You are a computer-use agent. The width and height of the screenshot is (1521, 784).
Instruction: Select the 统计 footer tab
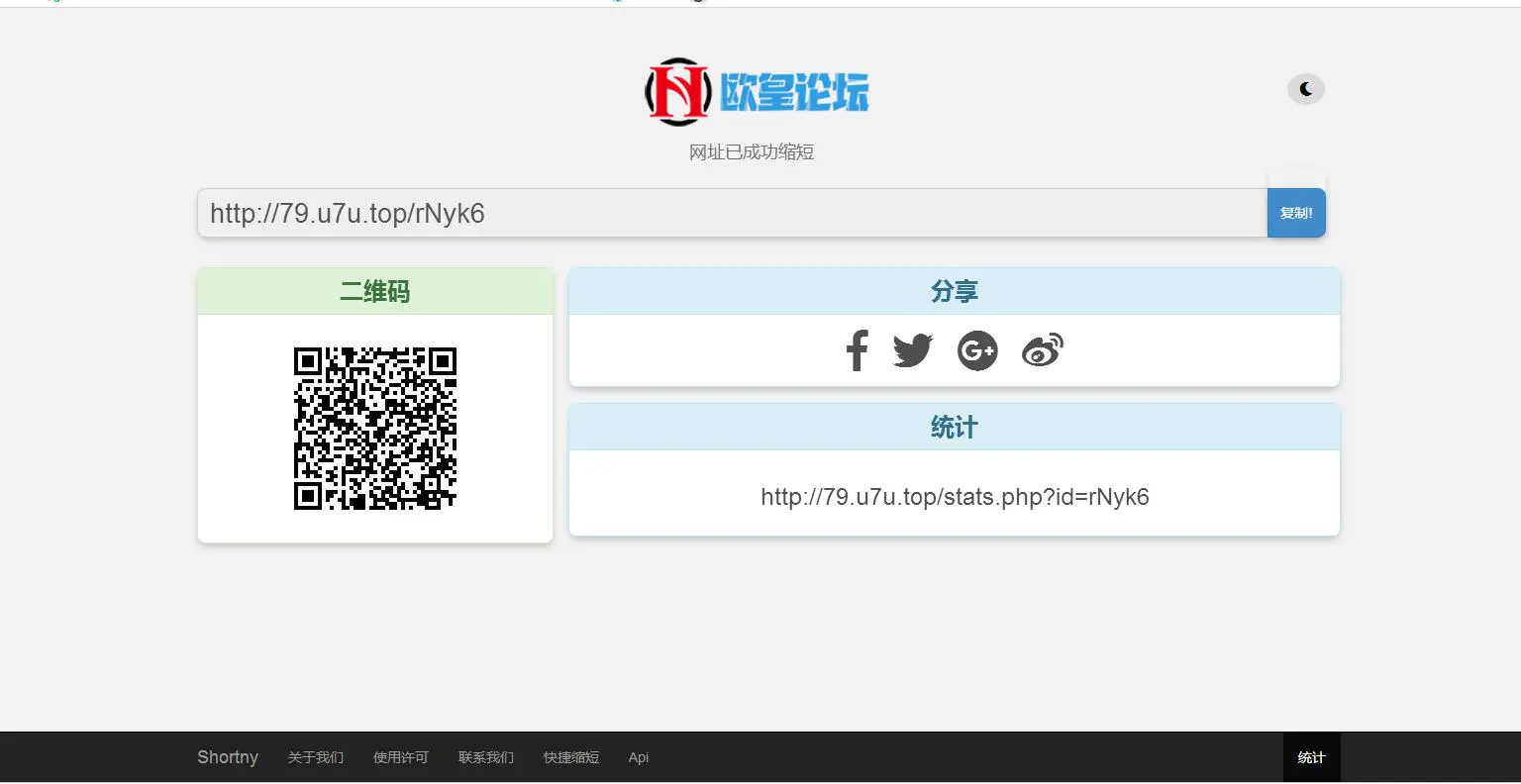coord(1311,757)
